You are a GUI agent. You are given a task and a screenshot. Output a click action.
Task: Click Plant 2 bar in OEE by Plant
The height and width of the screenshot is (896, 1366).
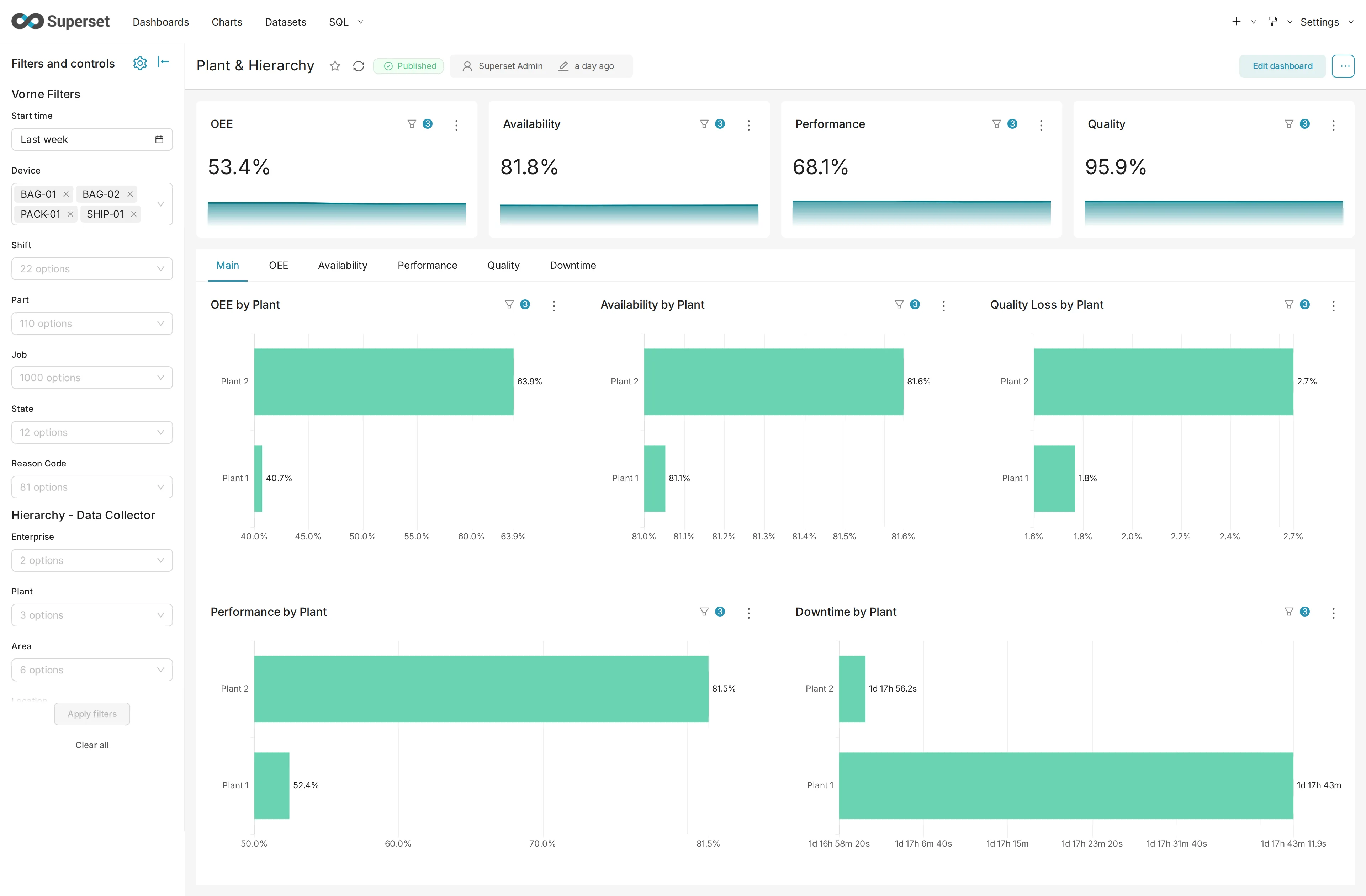pos(383,382)
